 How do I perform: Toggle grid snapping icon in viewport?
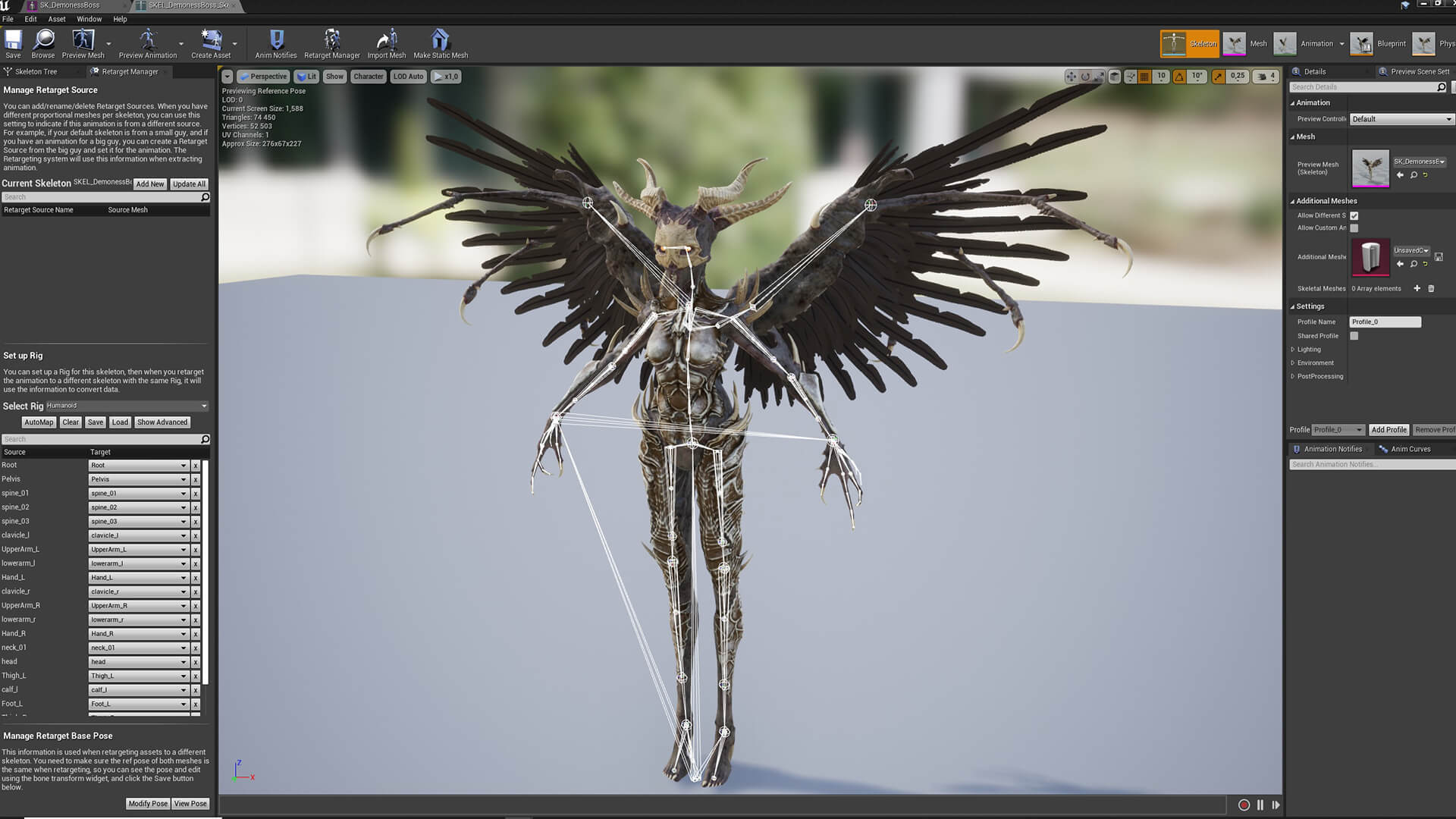coord(1144,77)
